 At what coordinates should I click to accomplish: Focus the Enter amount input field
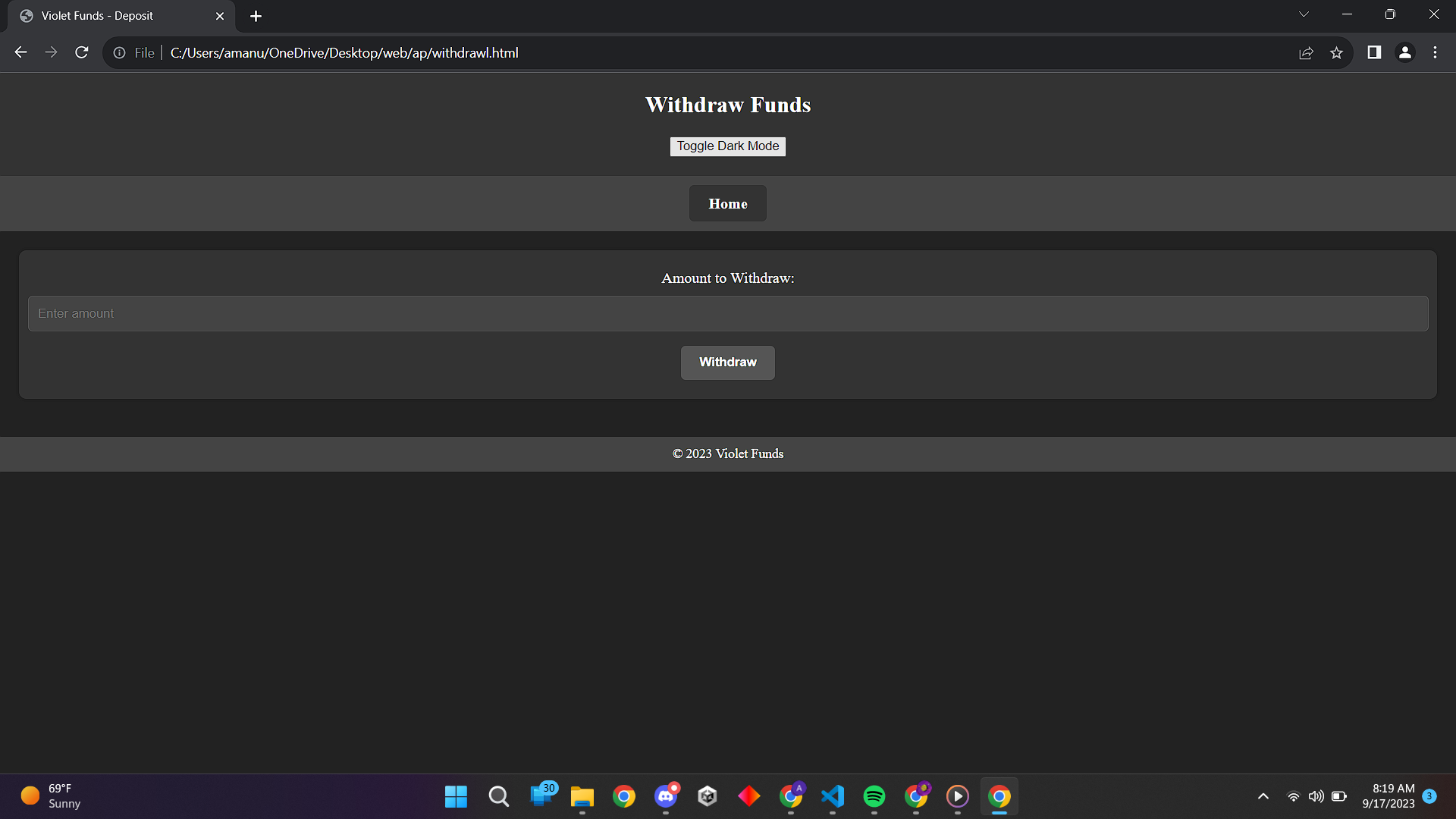(x=727, y=313)
